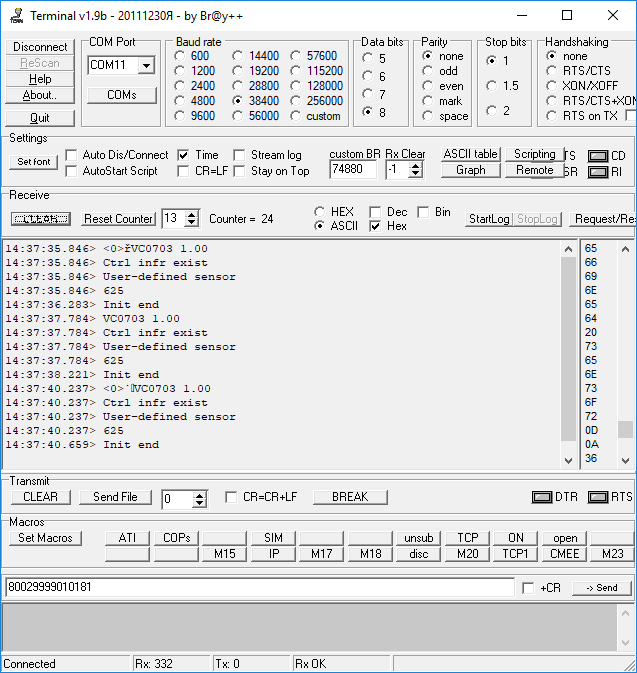Enable the Auto Dis/Connect checkbox
Screen dimensions: 637x673
[x=71, y=156]
